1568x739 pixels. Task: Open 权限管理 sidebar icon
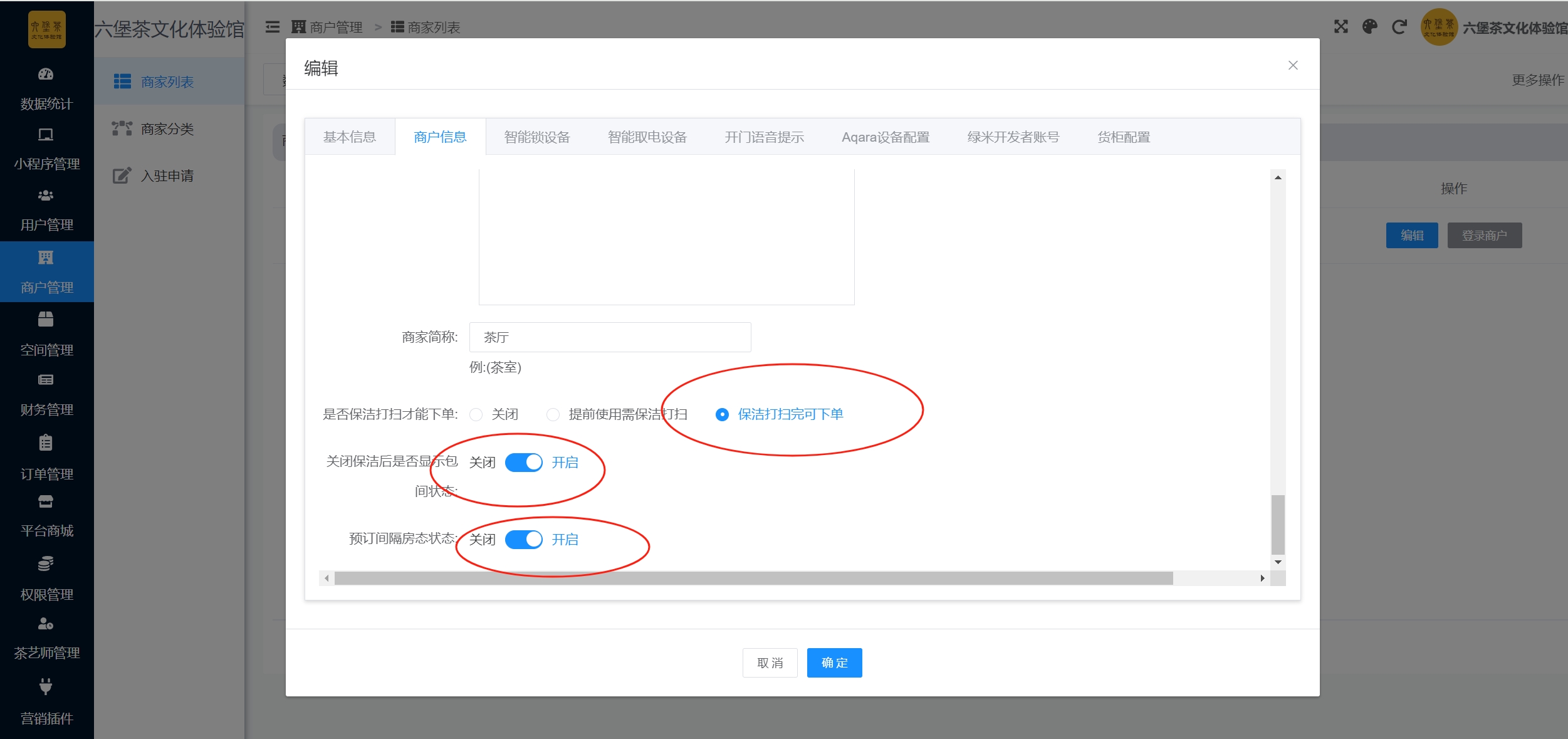pyautogui.click(x=46, y=563)
